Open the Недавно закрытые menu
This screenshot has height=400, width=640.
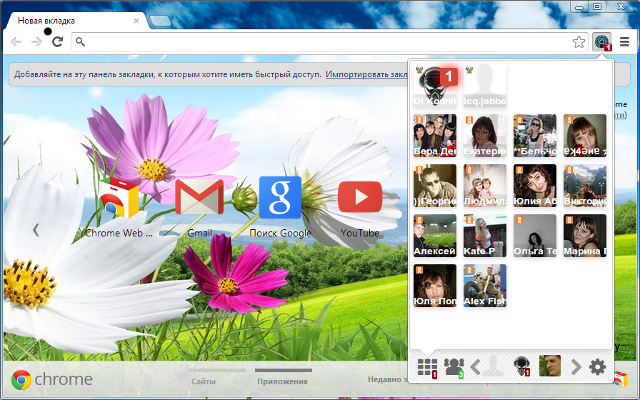385,380
